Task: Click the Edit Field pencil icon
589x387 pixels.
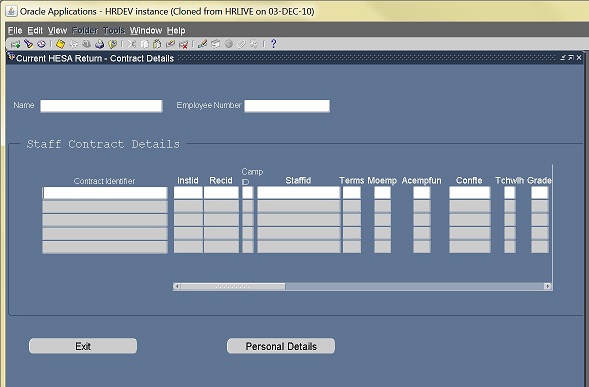Action: click(202, 44)
